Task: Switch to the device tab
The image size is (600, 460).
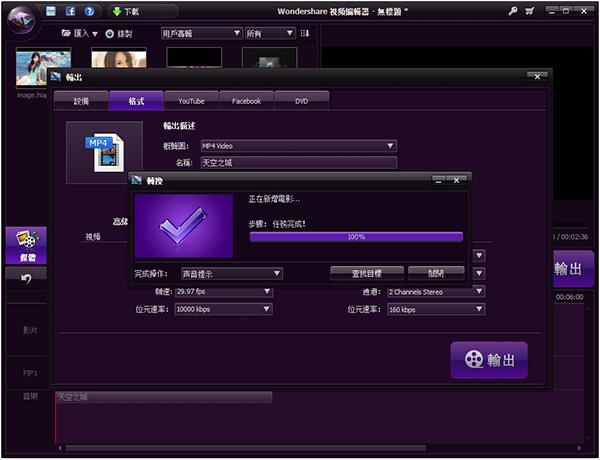Action: click(81, 101)
